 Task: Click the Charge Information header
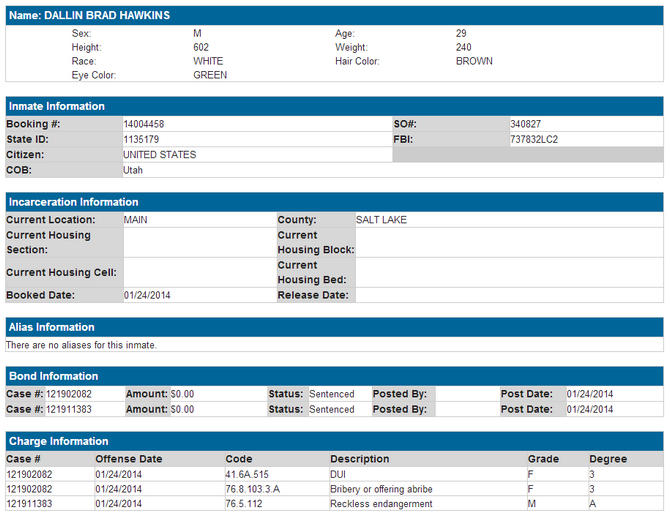335,441
